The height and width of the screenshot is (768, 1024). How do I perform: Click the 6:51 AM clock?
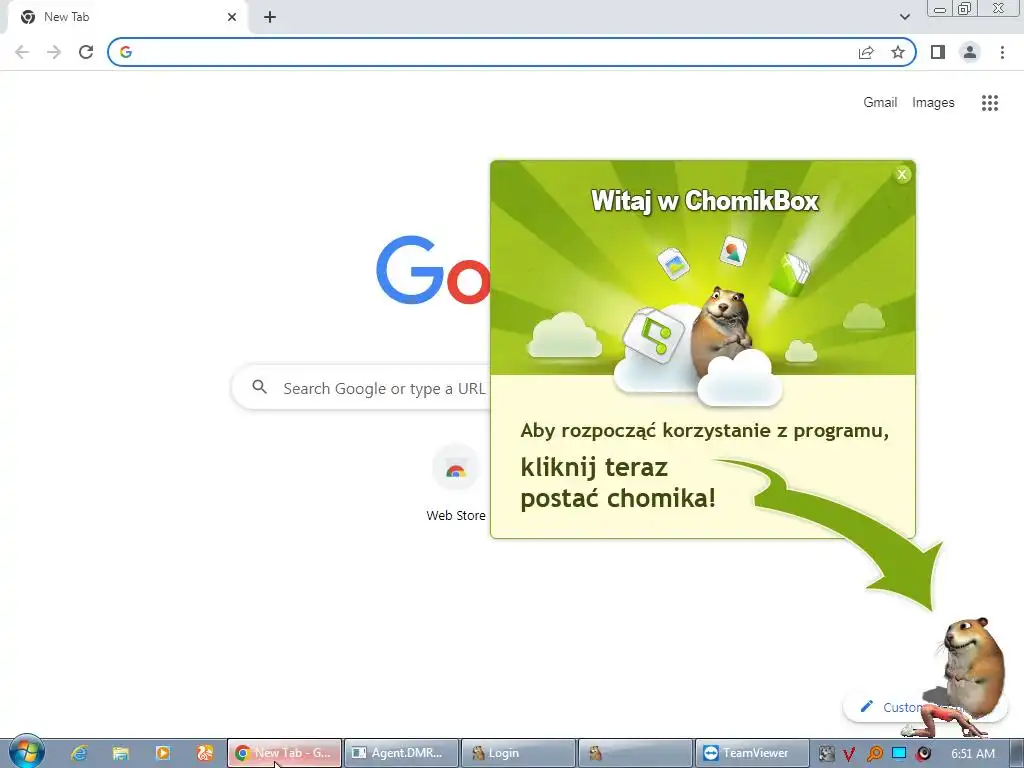click(x=972, y=754)
